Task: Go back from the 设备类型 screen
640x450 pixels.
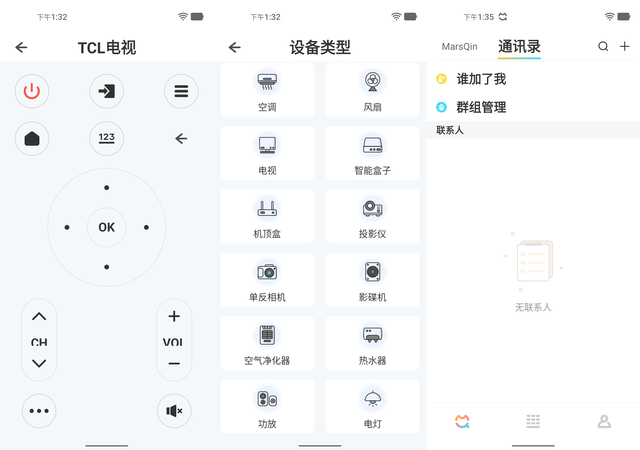Action: [x=235, y=47]
